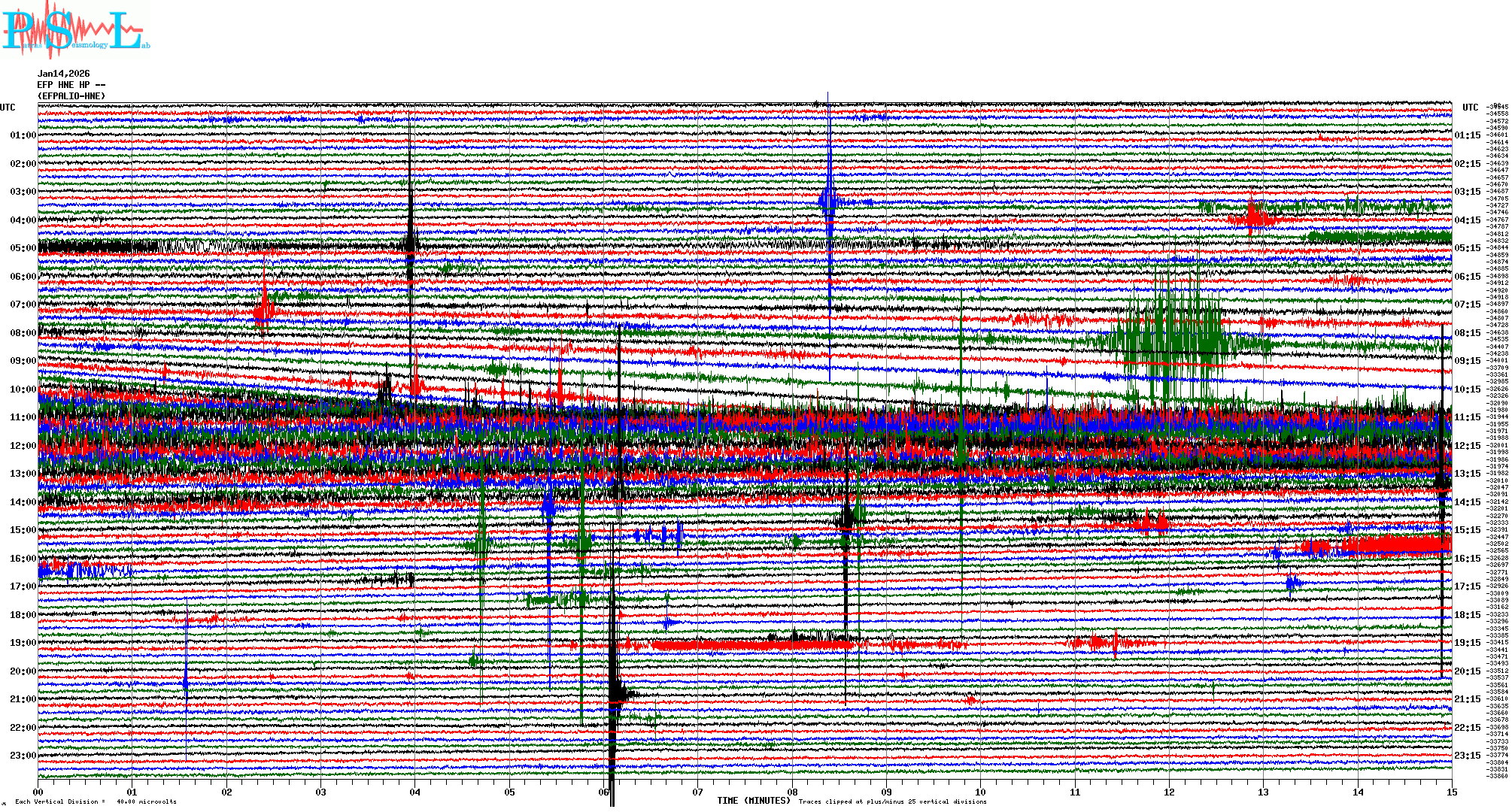Click the 16:15 time label on right
This screenshot has height=812, width=1512.
click(x=1467, y=559)
